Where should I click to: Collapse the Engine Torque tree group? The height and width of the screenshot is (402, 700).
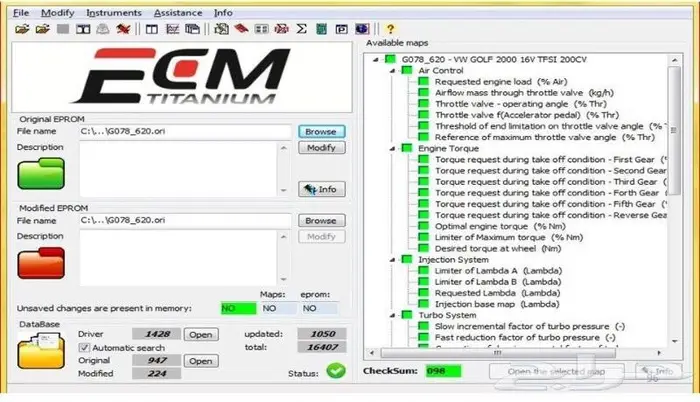point(396,148)
